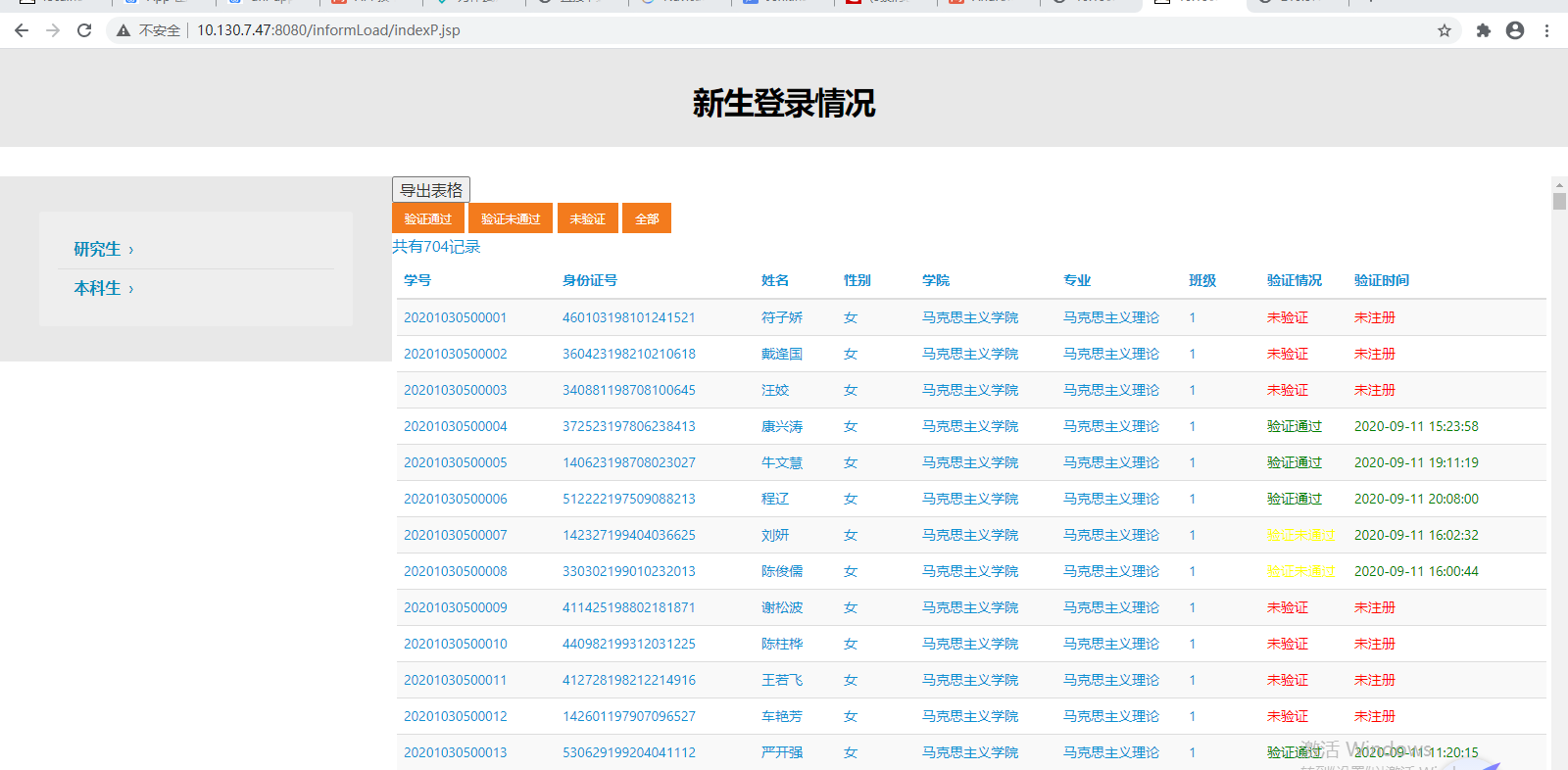Click the 班级 column header
1568x770 pixels.
point(1202,280)
